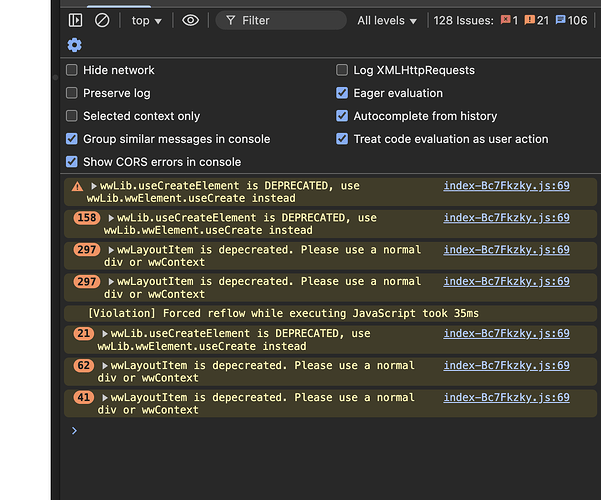601x500 pixels.
Task: Disable Eager evaluation checkbox
Action: point(343,93)
